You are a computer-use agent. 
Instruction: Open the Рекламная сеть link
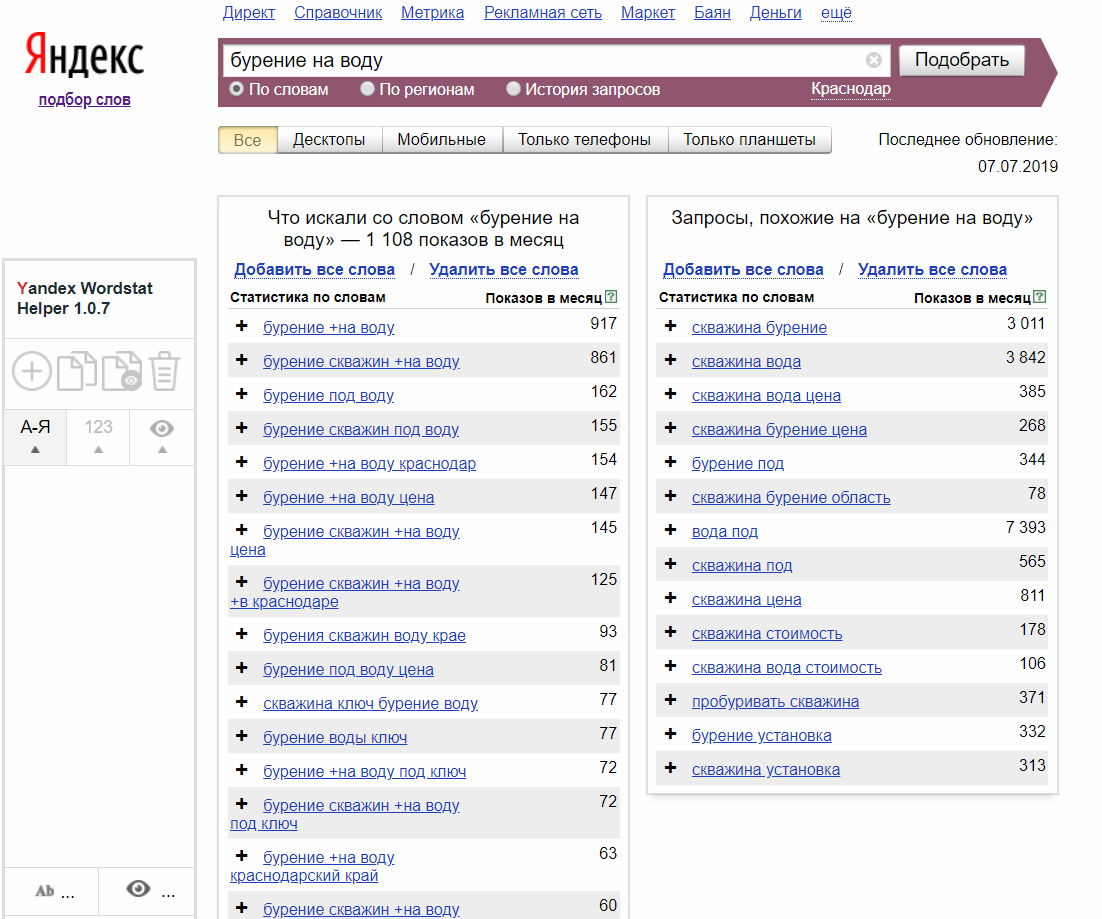543,13
